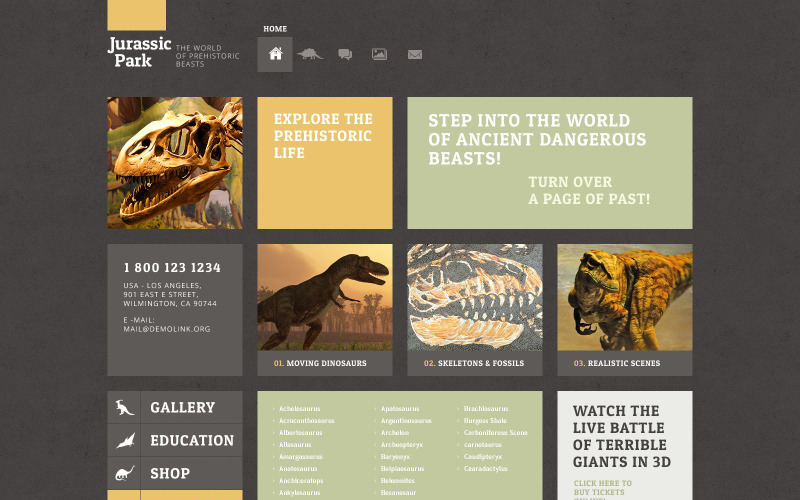The width and height of the screenshot is (800, 500).
Task: Click 02. Skeletons & Fossils caption
Action: click(474, 363)
